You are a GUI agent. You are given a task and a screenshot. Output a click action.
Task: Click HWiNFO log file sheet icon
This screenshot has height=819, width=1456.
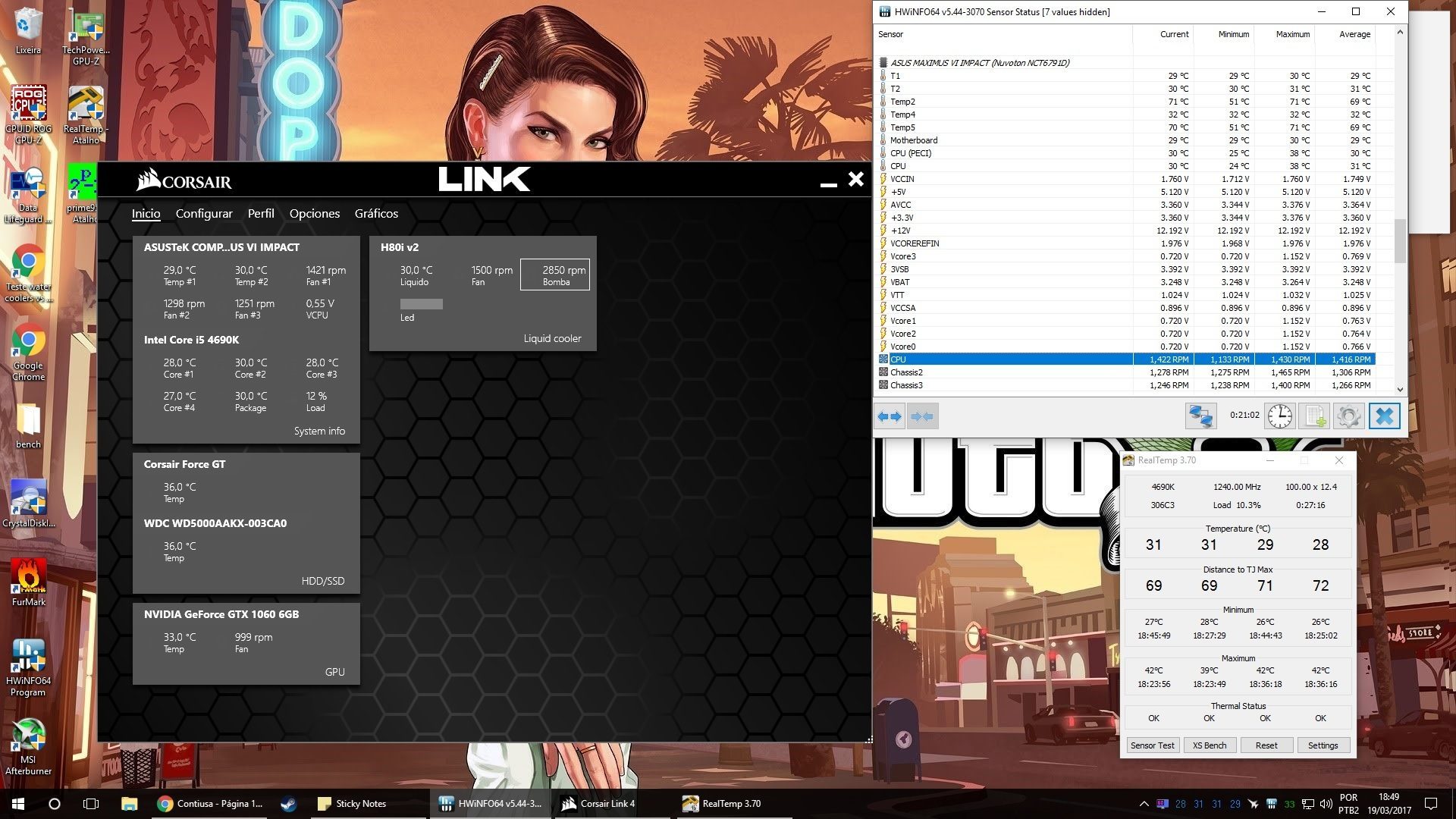coord(1314,416)
